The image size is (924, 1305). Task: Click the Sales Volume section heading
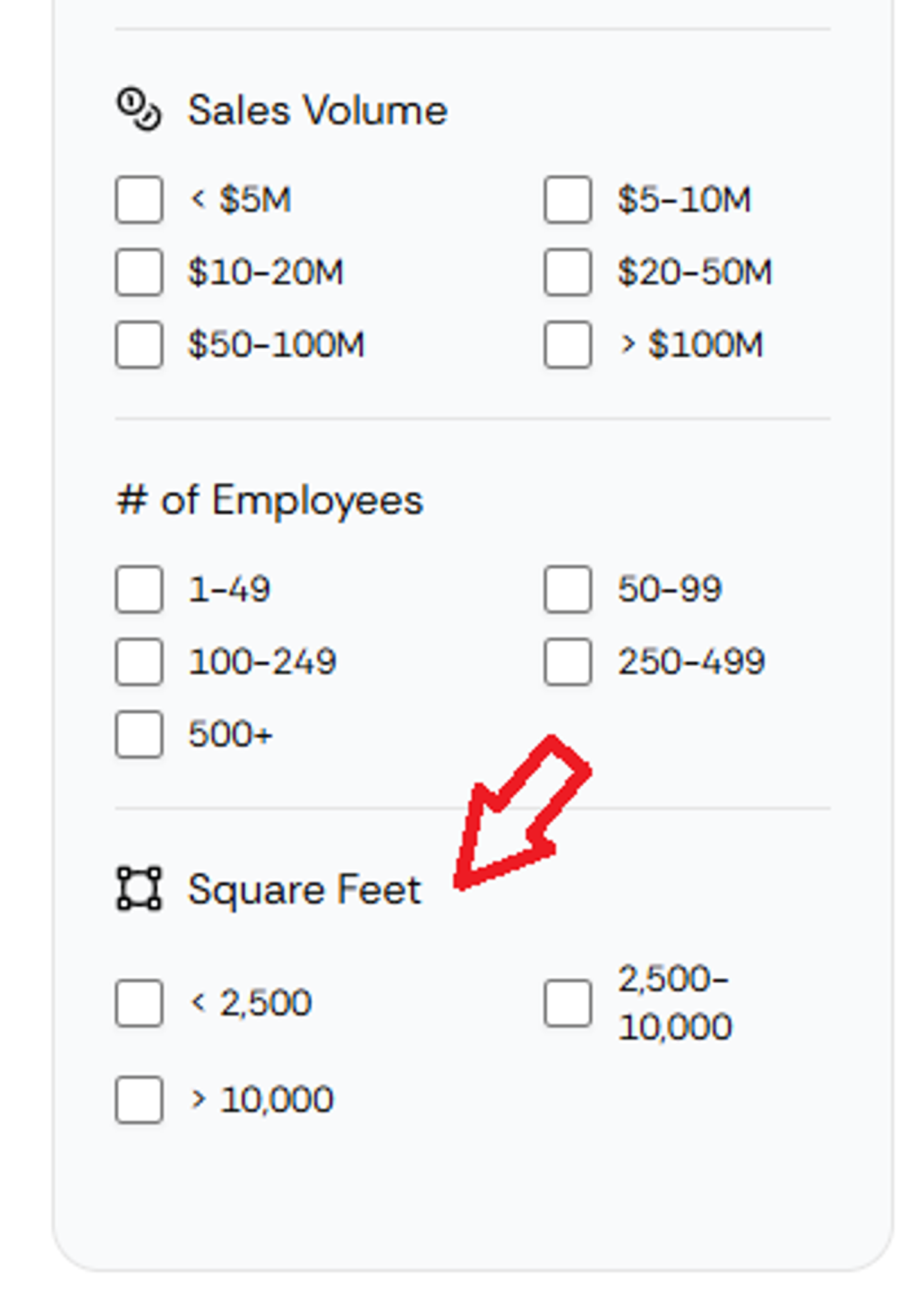(x=318, y=110)
